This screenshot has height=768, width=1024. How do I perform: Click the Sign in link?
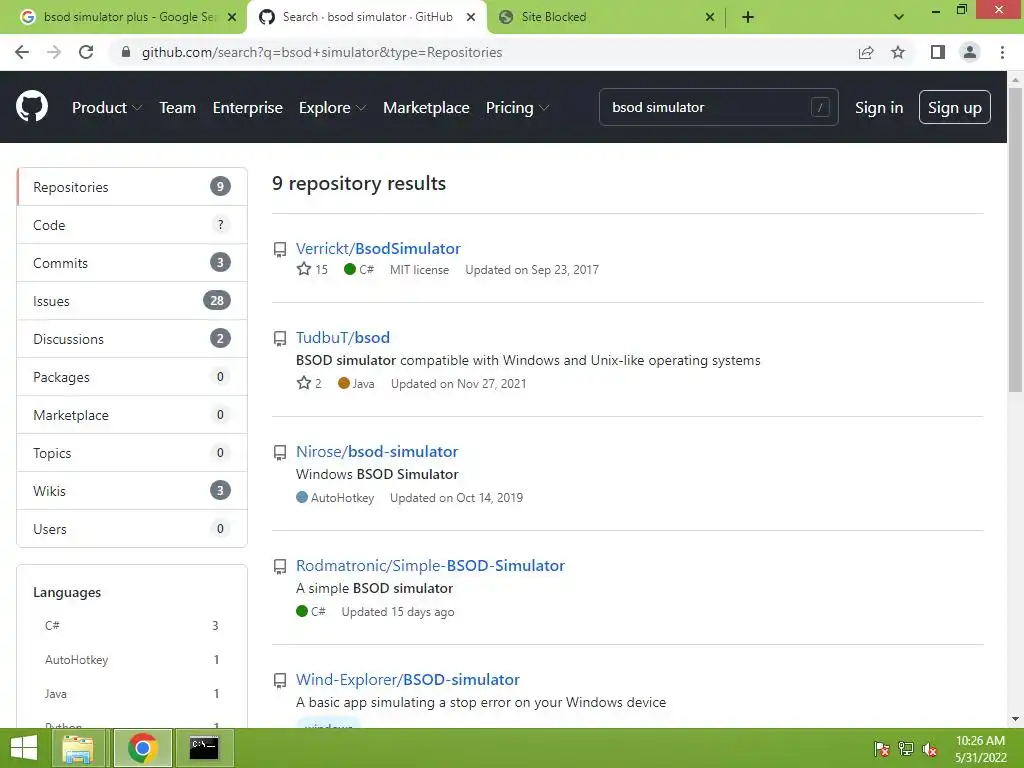[x=879, y=108]
